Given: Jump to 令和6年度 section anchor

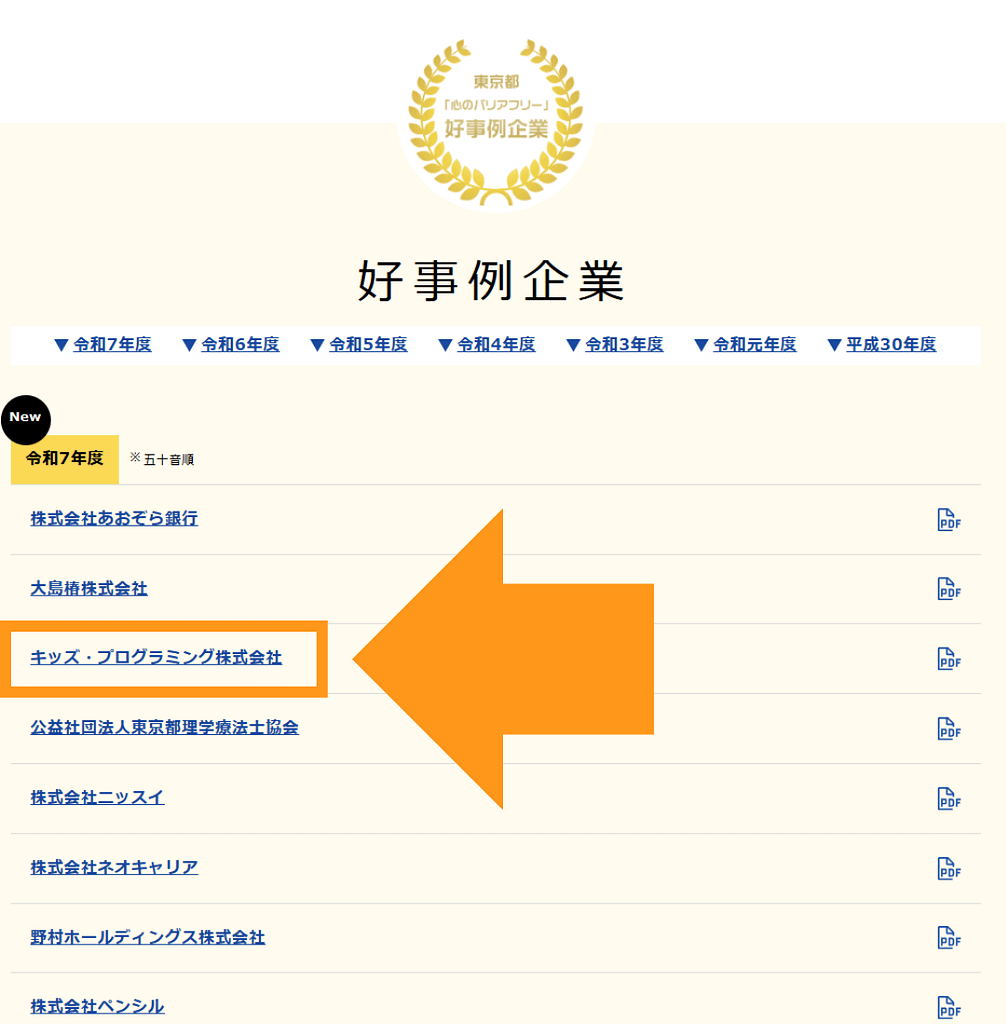Looking at the screenshot, I should pos(240,345).
